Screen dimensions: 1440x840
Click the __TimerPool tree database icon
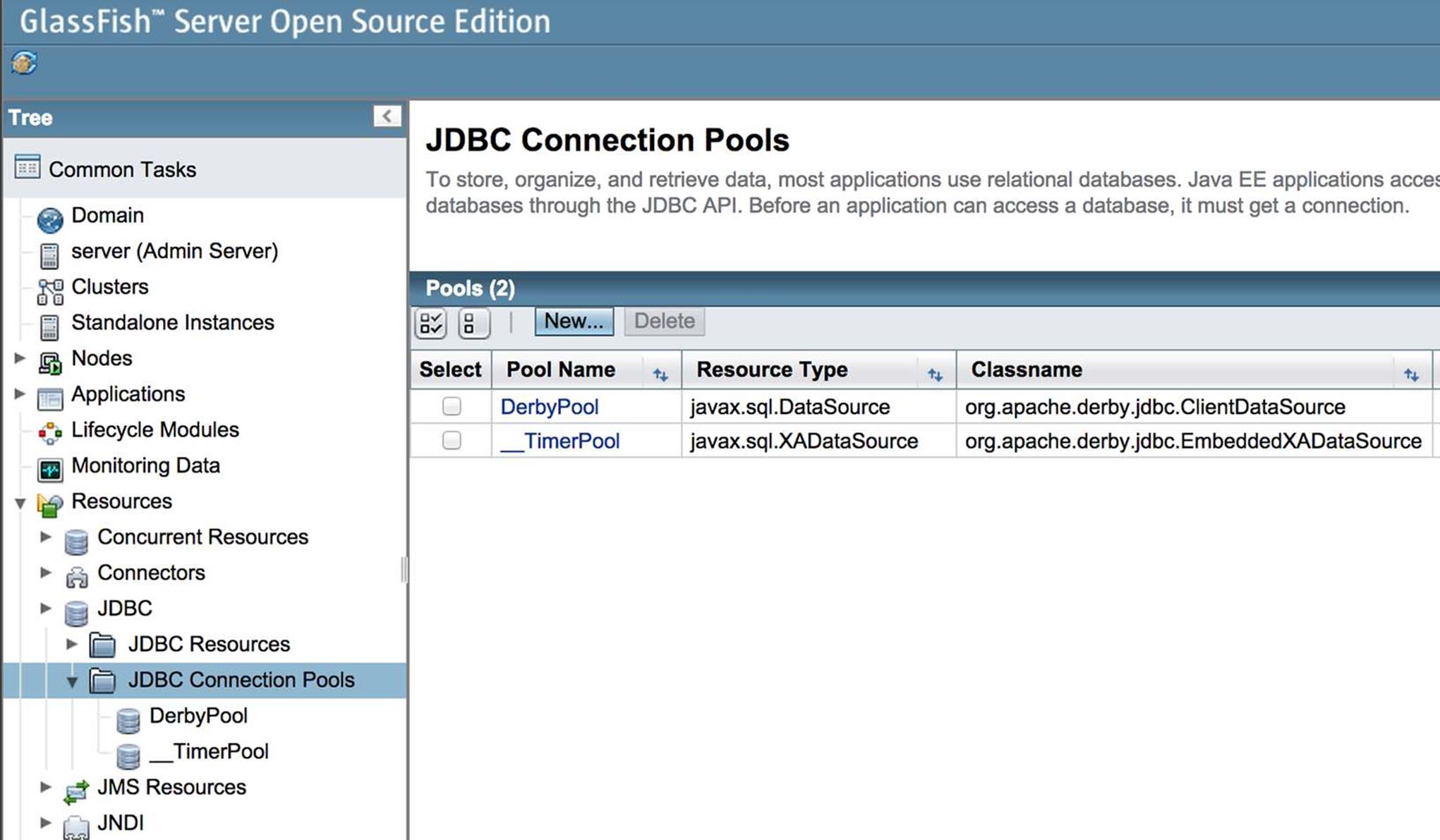(x=128, y=756)
